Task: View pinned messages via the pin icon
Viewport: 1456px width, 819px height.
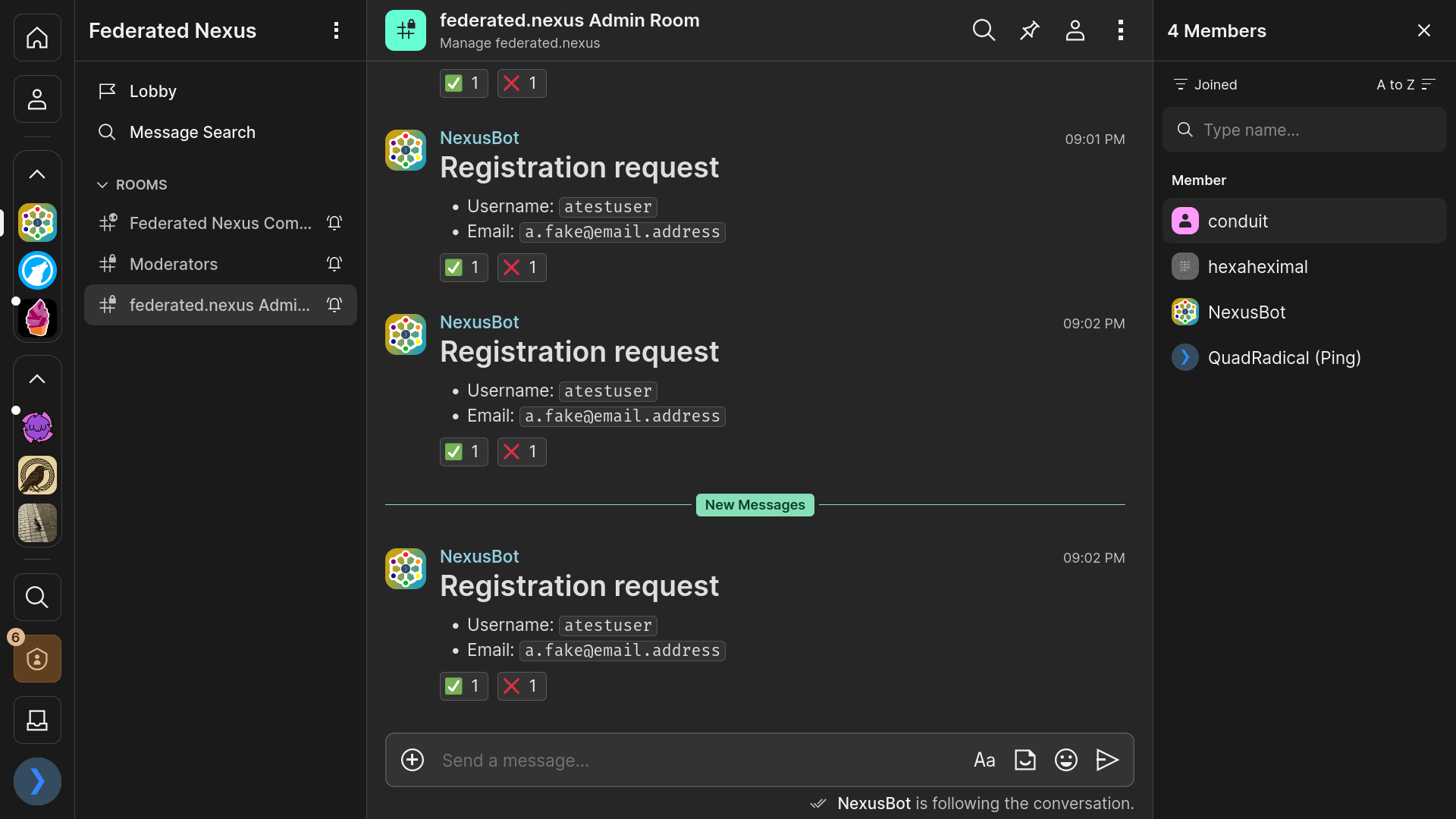Action: click(1029, 30)
